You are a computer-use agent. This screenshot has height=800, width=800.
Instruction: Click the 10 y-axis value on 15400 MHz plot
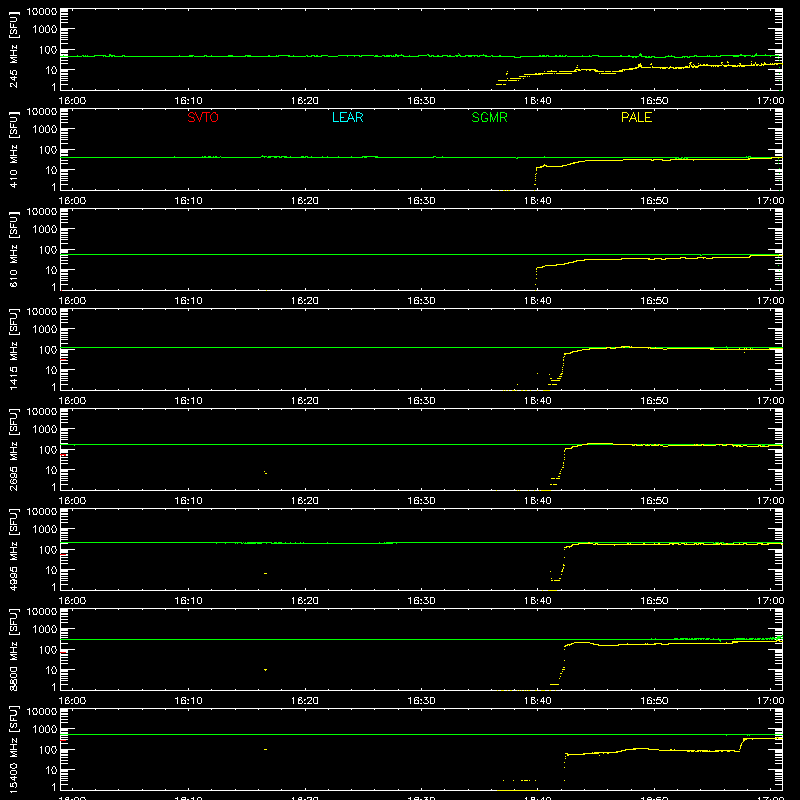click(x=51, y=770)
